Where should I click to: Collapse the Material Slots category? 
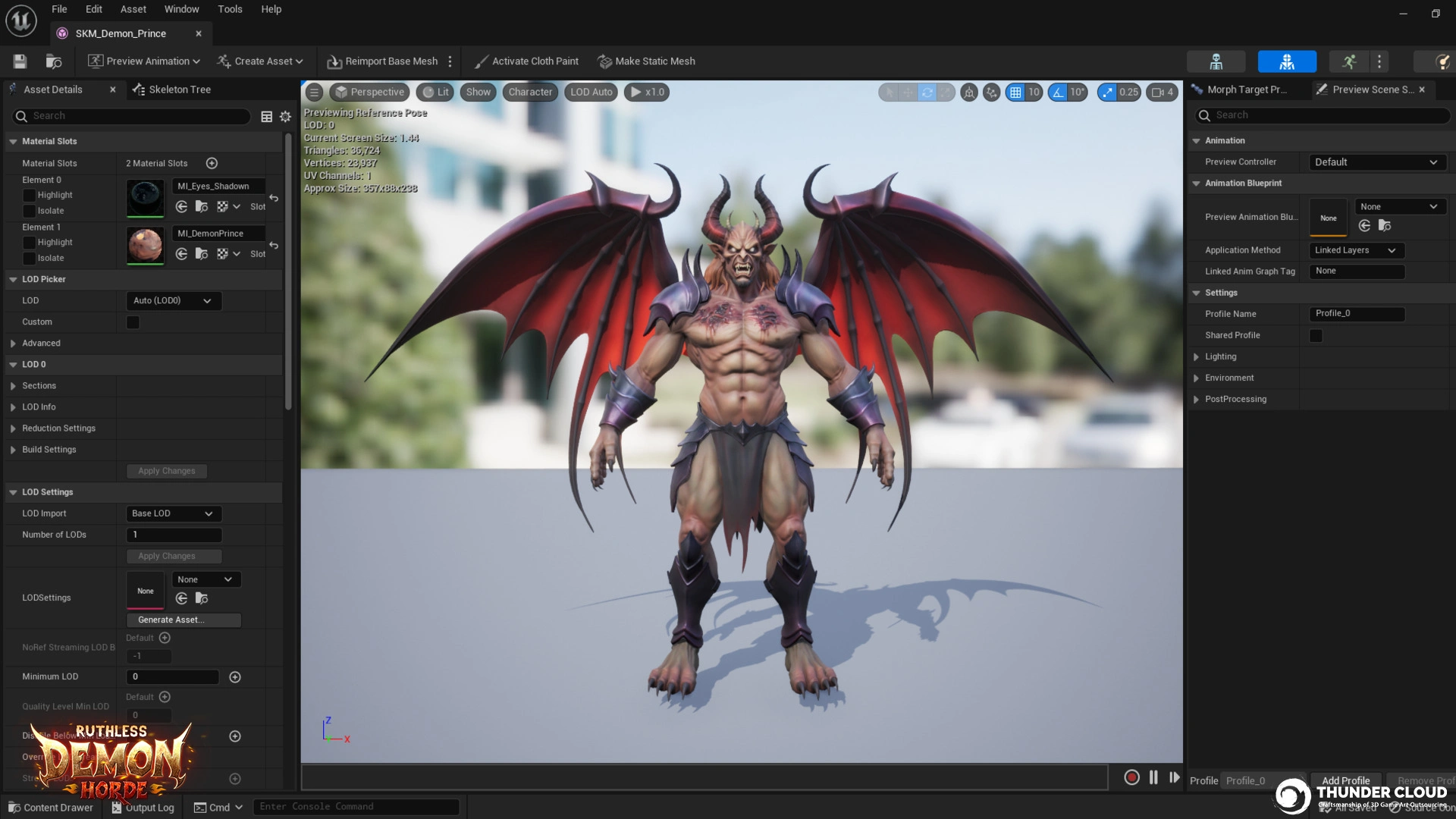[x=13, y=142]
